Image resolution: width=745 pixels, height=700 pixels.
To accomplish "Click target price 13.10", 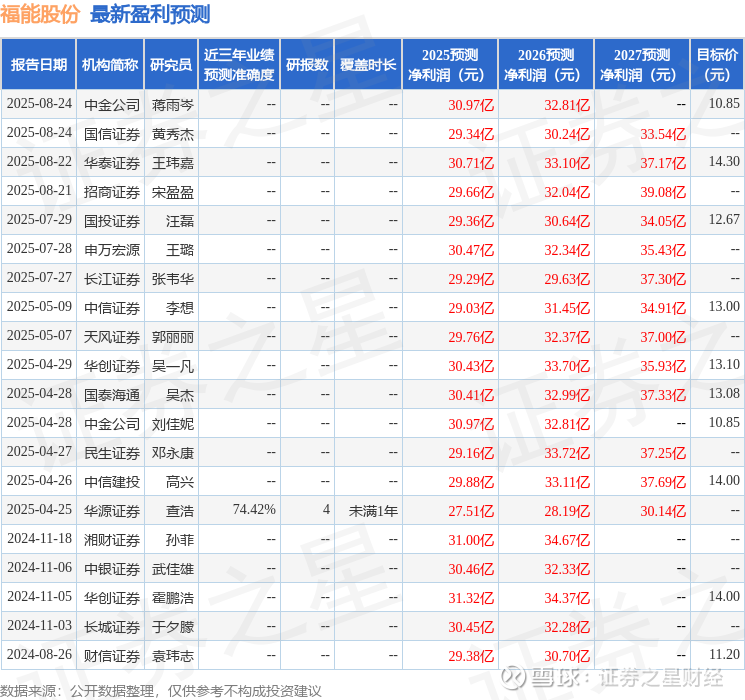I will tap(724, 364).
